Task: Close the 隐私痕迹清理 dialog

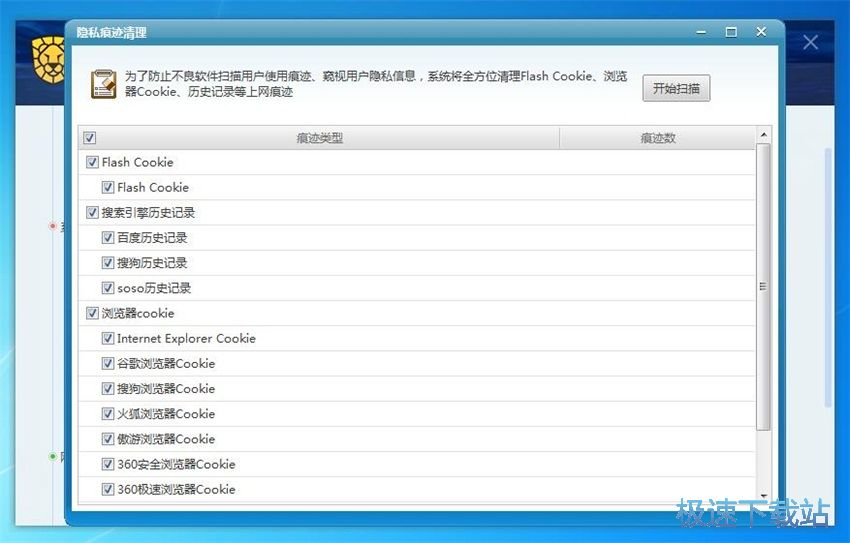Action: coord(761,32)
